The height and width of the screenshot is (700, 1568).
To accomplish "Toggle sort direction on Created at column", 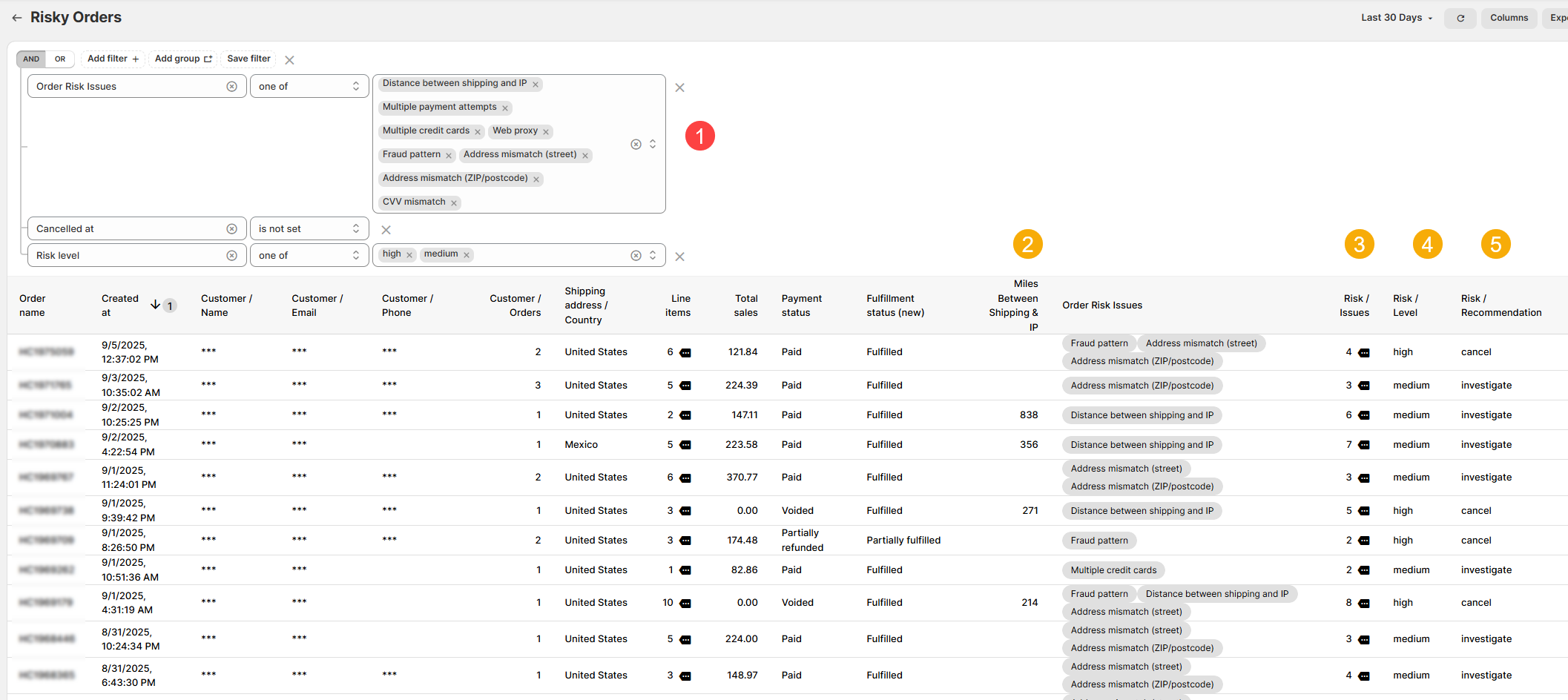I will 155,305.
